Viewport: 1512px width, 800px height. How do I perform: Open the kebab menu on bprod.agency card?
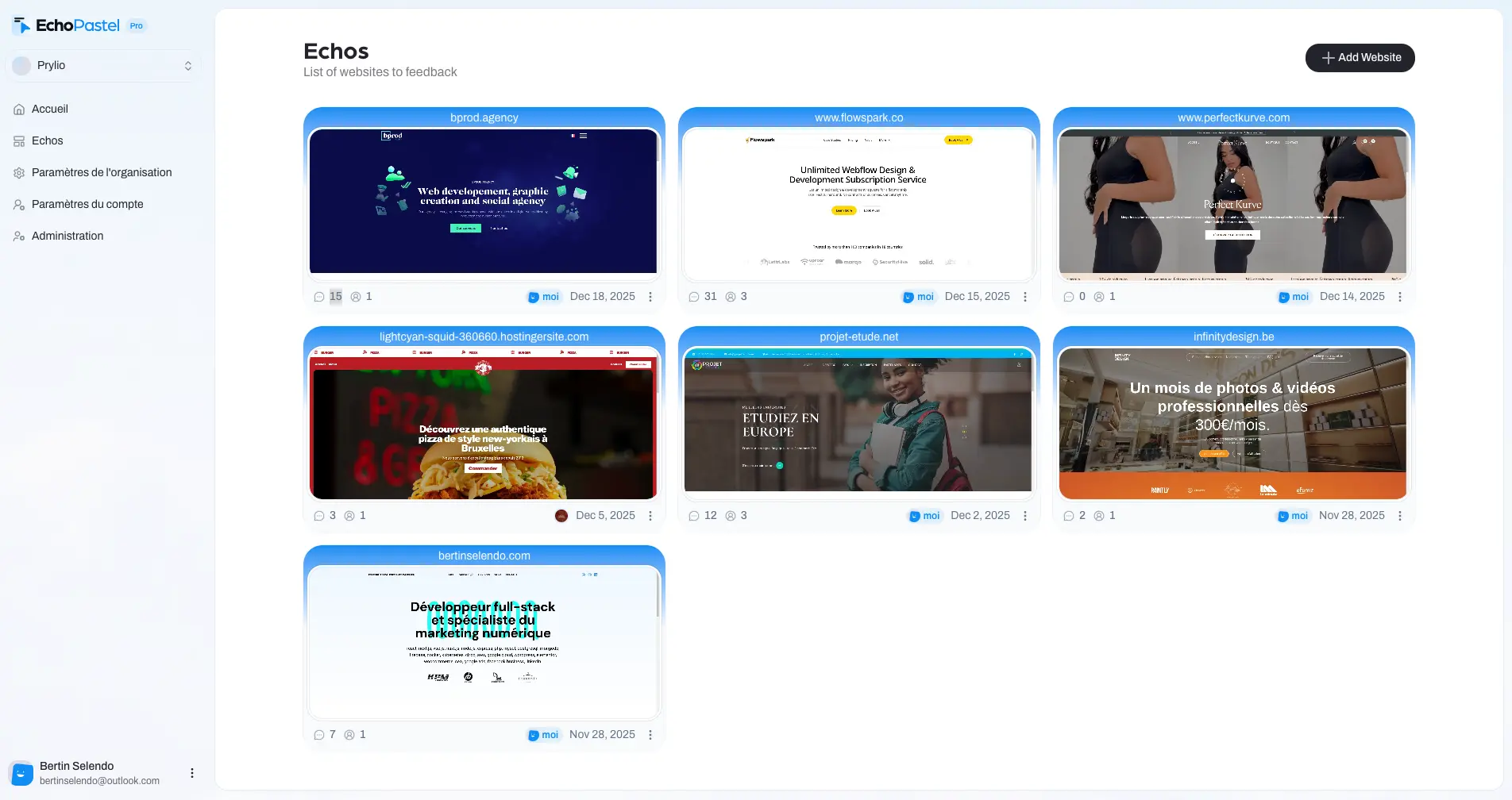(x=651, y=296)
